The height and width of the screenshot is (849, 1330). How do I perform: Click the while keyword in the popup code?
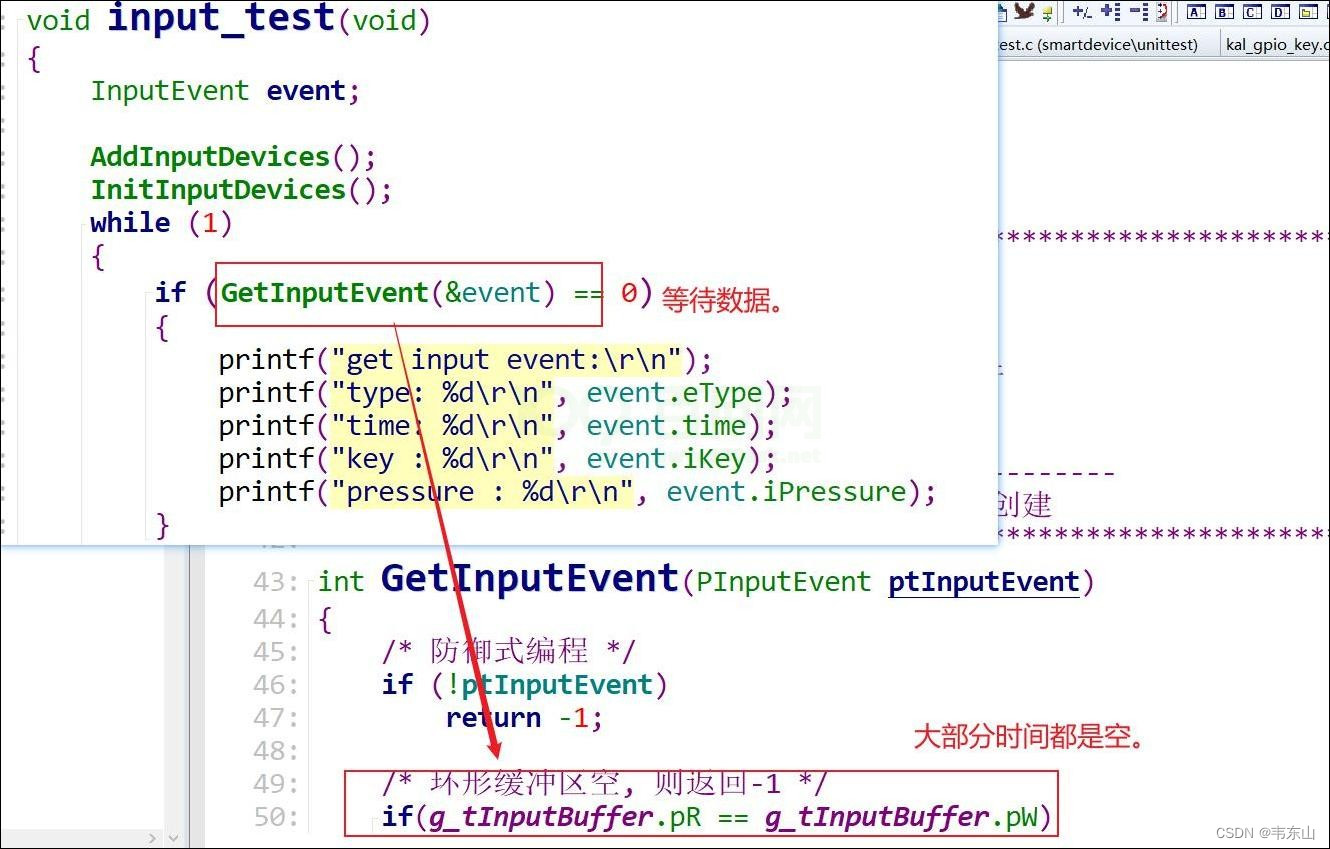click(x=130, y=222)
